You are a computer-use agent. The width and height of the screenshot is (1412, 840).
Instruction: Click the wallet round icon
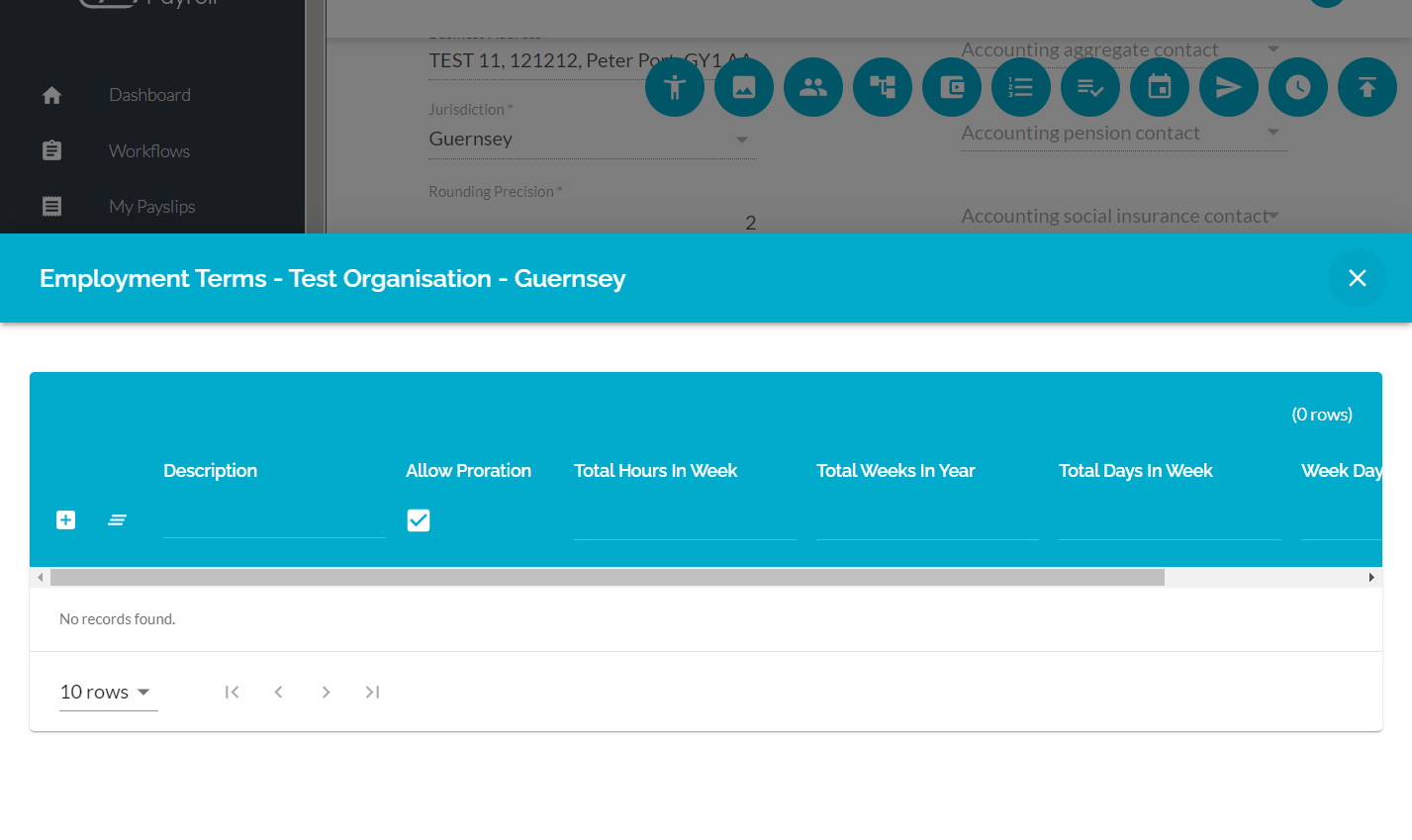(952, 87)
